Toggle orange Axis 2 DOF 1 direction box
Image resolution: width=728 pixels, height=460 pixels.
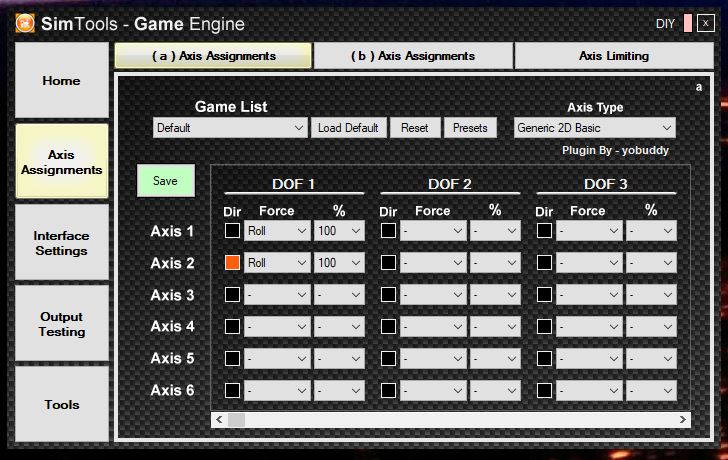pyautogui.click(x=232, y=263)
